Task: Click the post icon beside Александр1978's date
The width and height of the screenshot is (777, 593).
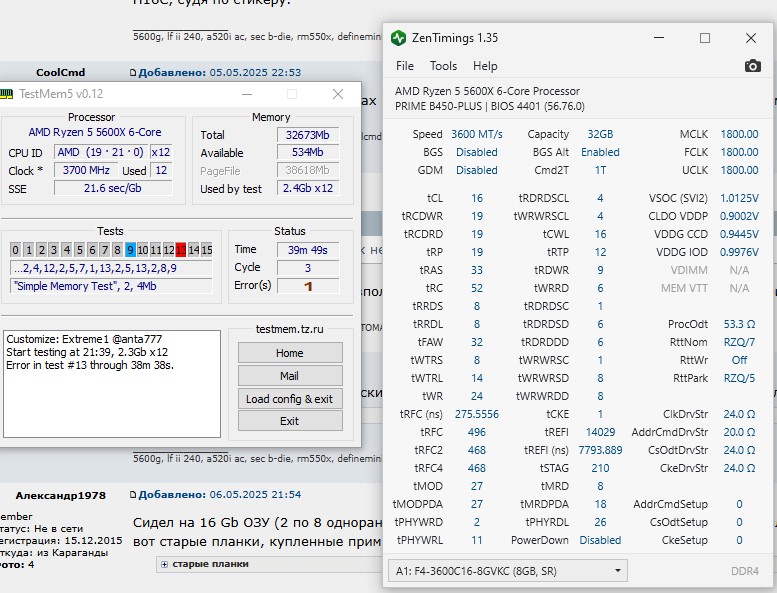Action: 132,494
